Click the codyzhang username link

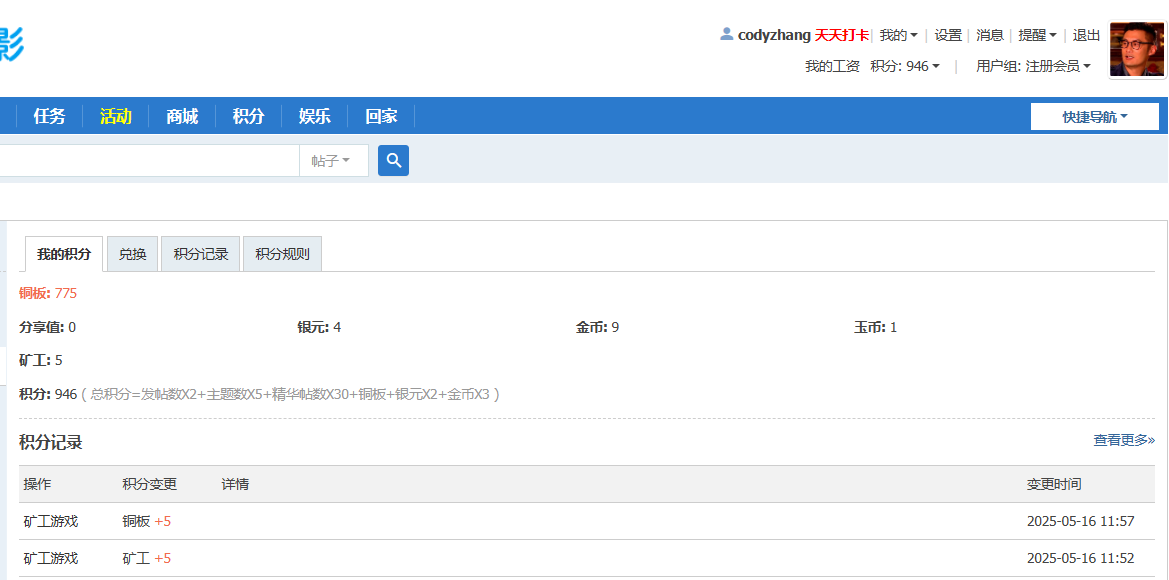774,35
